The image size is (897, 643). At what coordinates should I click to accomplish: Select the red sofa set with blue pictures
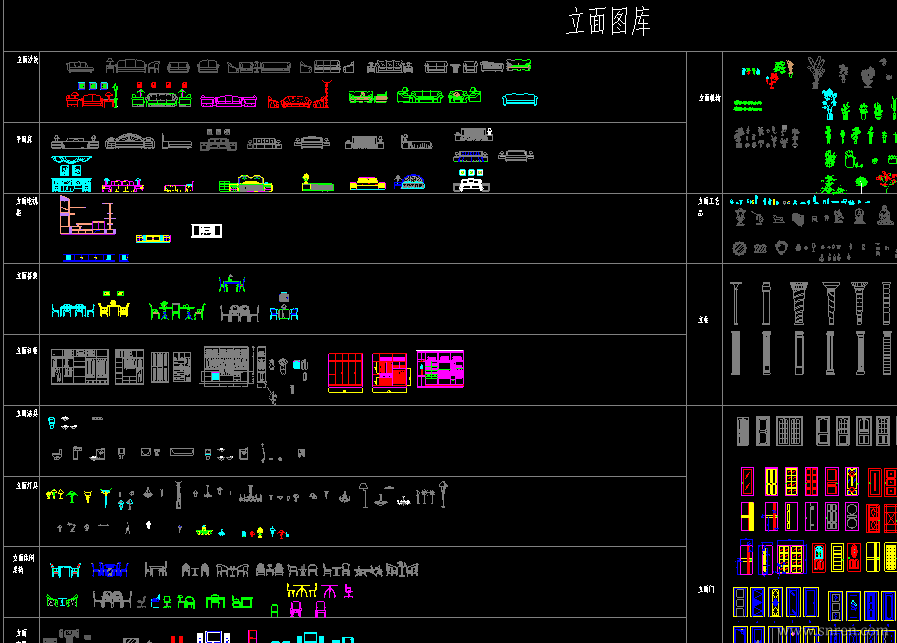coord(92,95)
